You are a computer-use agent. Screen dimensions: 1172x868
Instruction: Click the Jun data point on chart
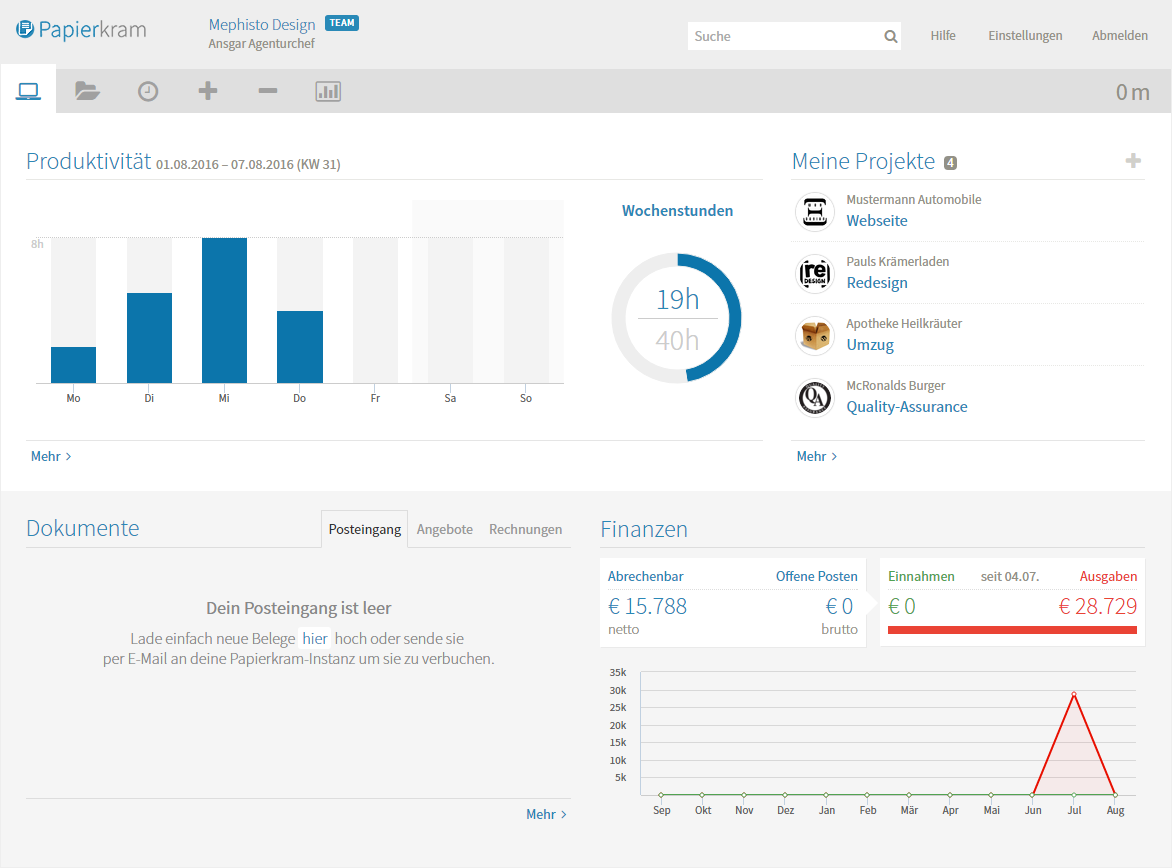point(1033,794)
